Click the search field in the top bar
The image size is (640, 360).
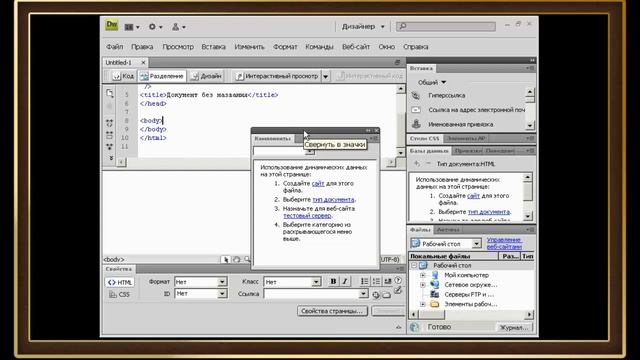[x=446, y=27]
